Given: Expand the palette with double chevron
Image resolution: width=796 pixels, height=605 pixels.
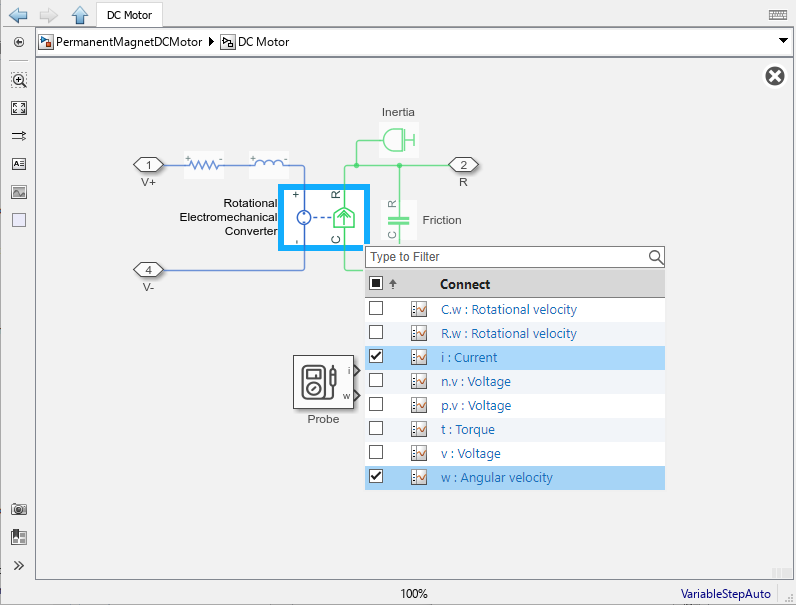Looking at the screenshot, I should pos(18,565).
